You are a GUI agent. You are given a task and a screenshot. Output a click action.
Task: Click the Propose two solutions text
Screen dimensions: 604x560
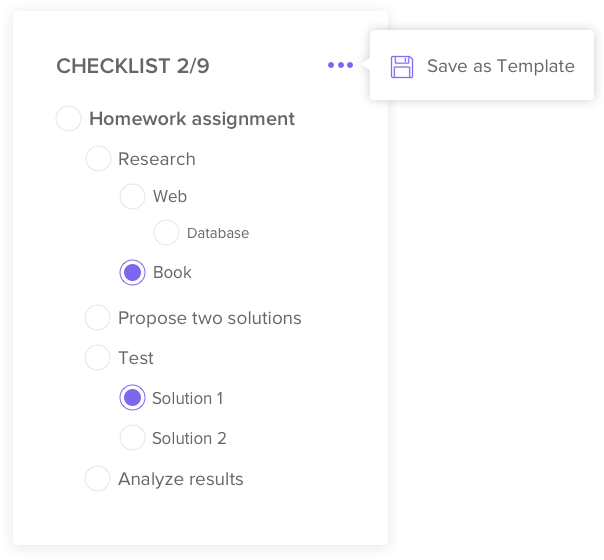[x=210, y=318]
